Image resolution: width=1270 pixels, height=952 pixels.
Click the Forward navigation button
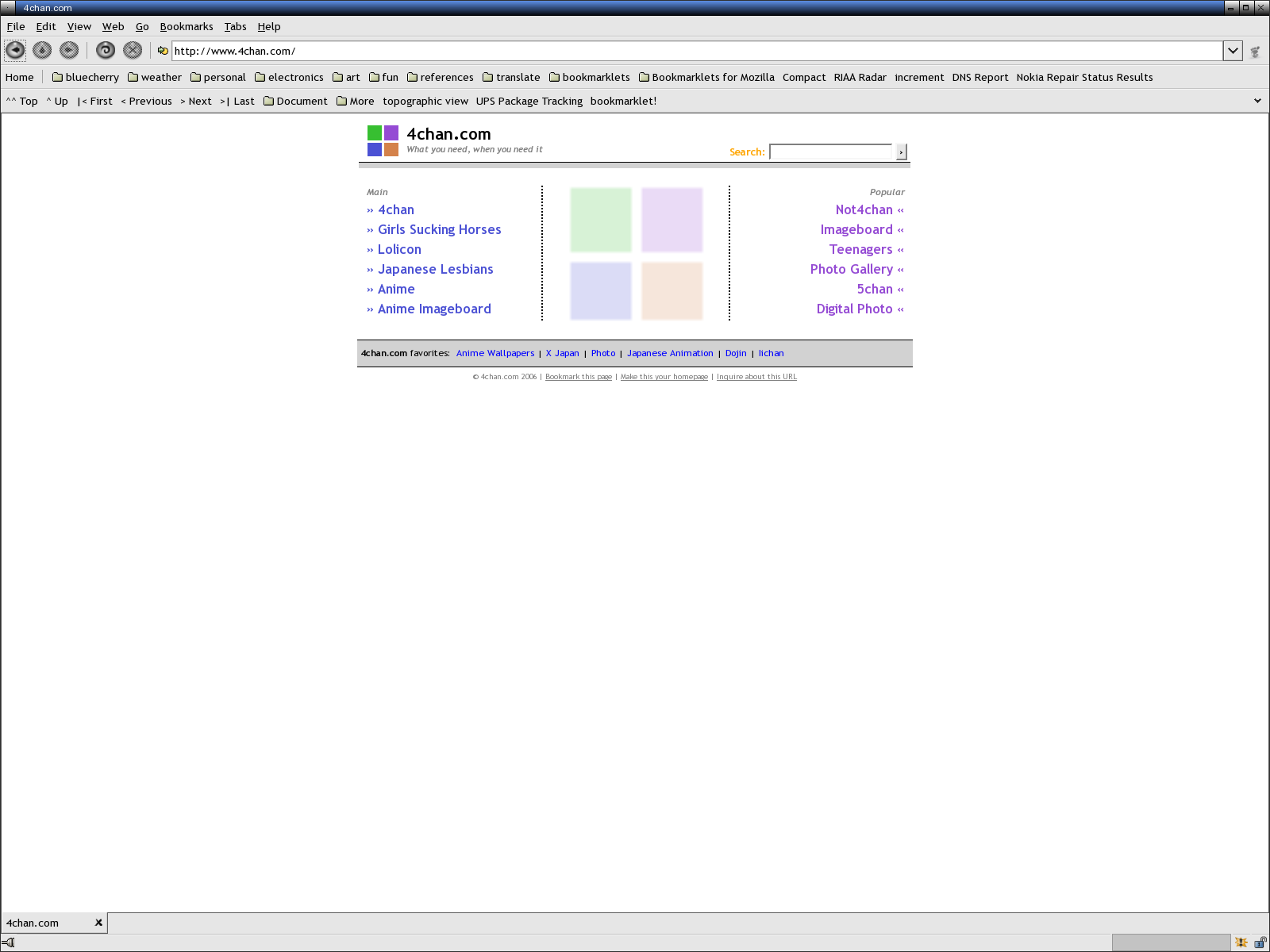click(x=69, y=50)
